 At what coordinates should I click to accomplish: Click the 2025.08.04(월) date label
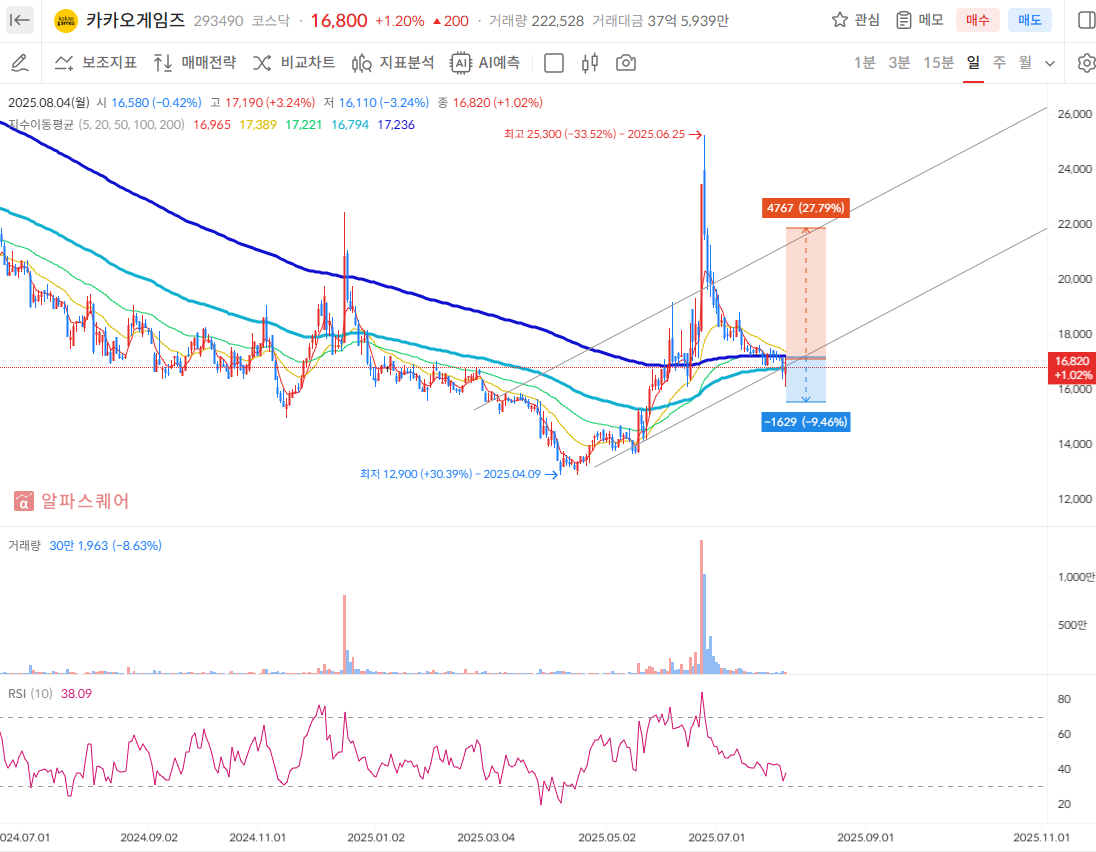(x=49, y=103)
